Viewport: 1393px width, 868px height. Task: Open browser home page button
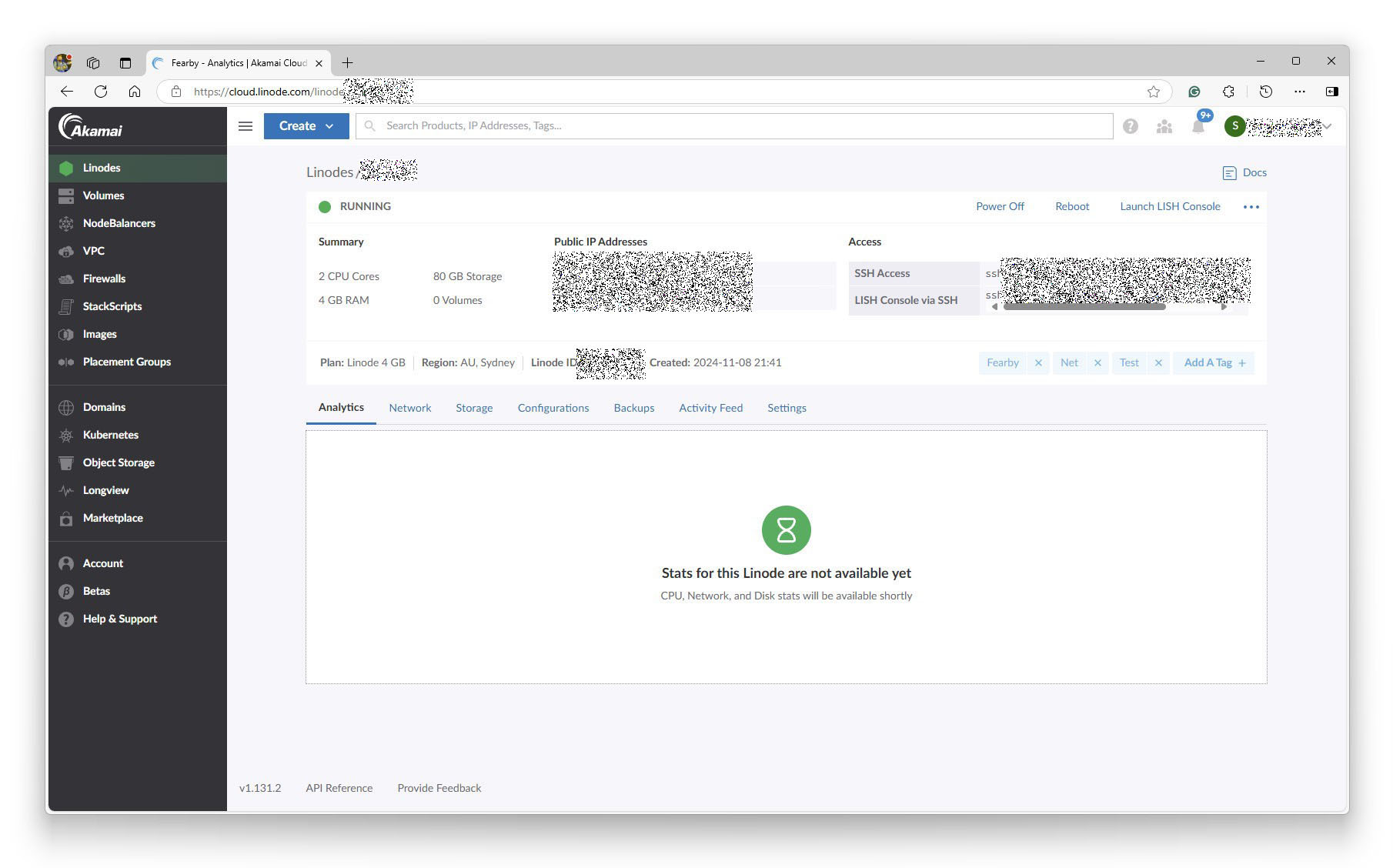tap(135, 92)
